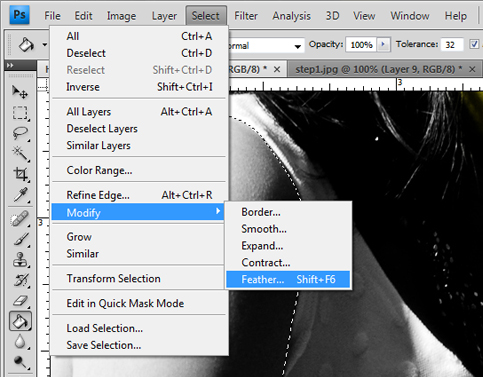
Task: Select the History Brush tool
Action: (20, 280)
